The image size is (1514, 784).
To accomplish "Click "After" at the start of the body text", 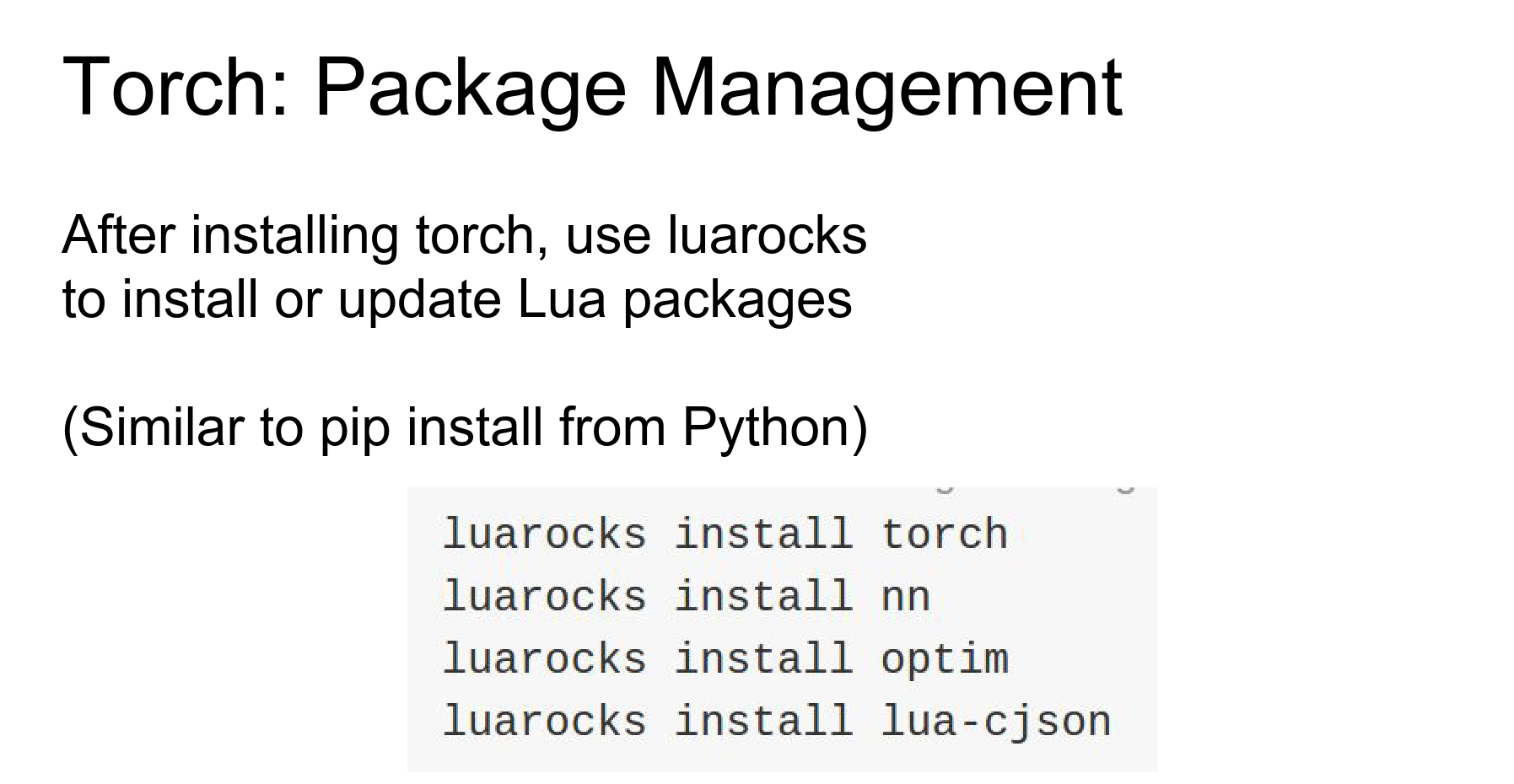I will (118, 235).
